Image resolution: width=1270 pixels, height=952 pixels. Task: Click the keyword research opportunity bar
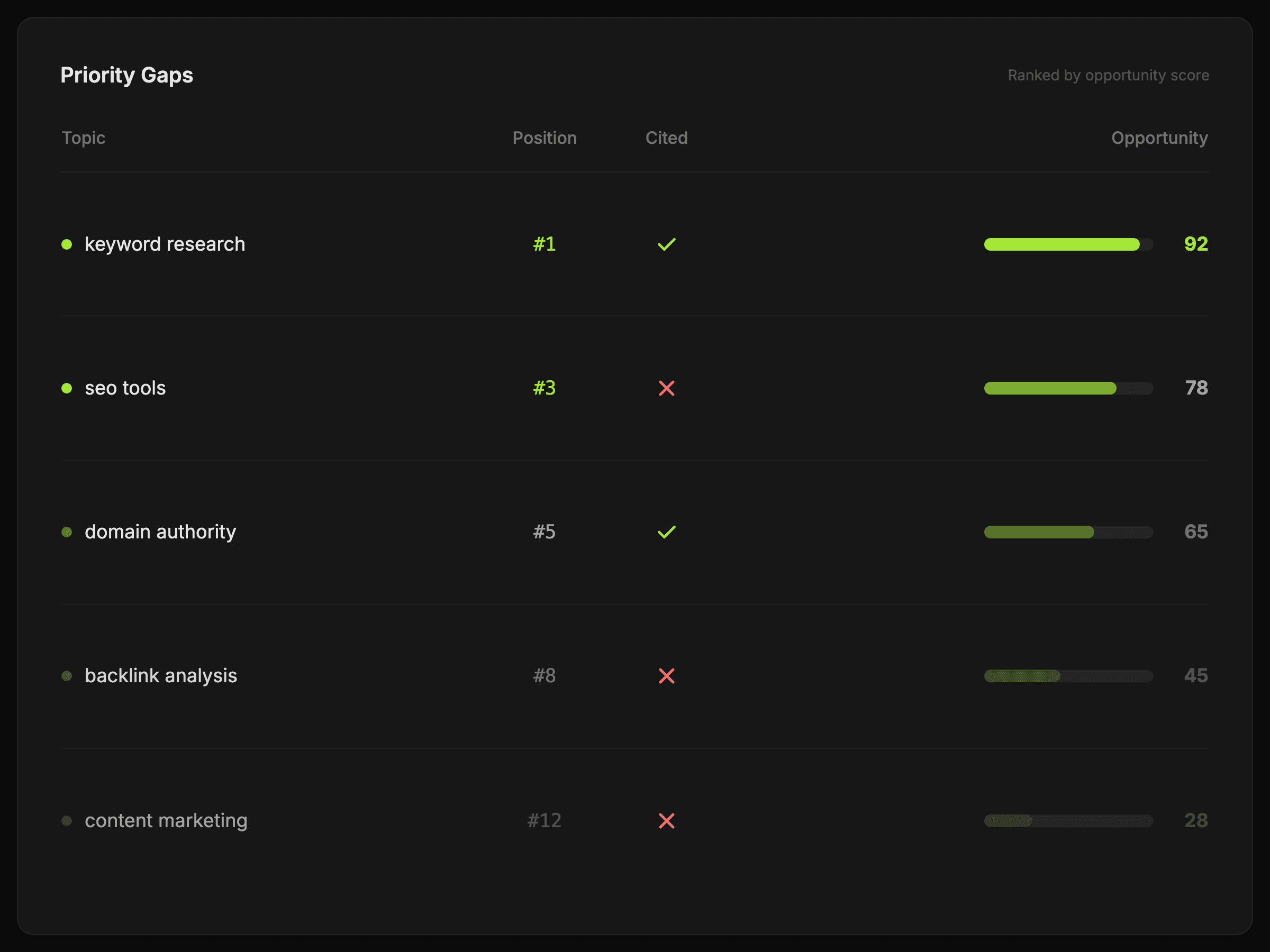[x=1068, y=244]
